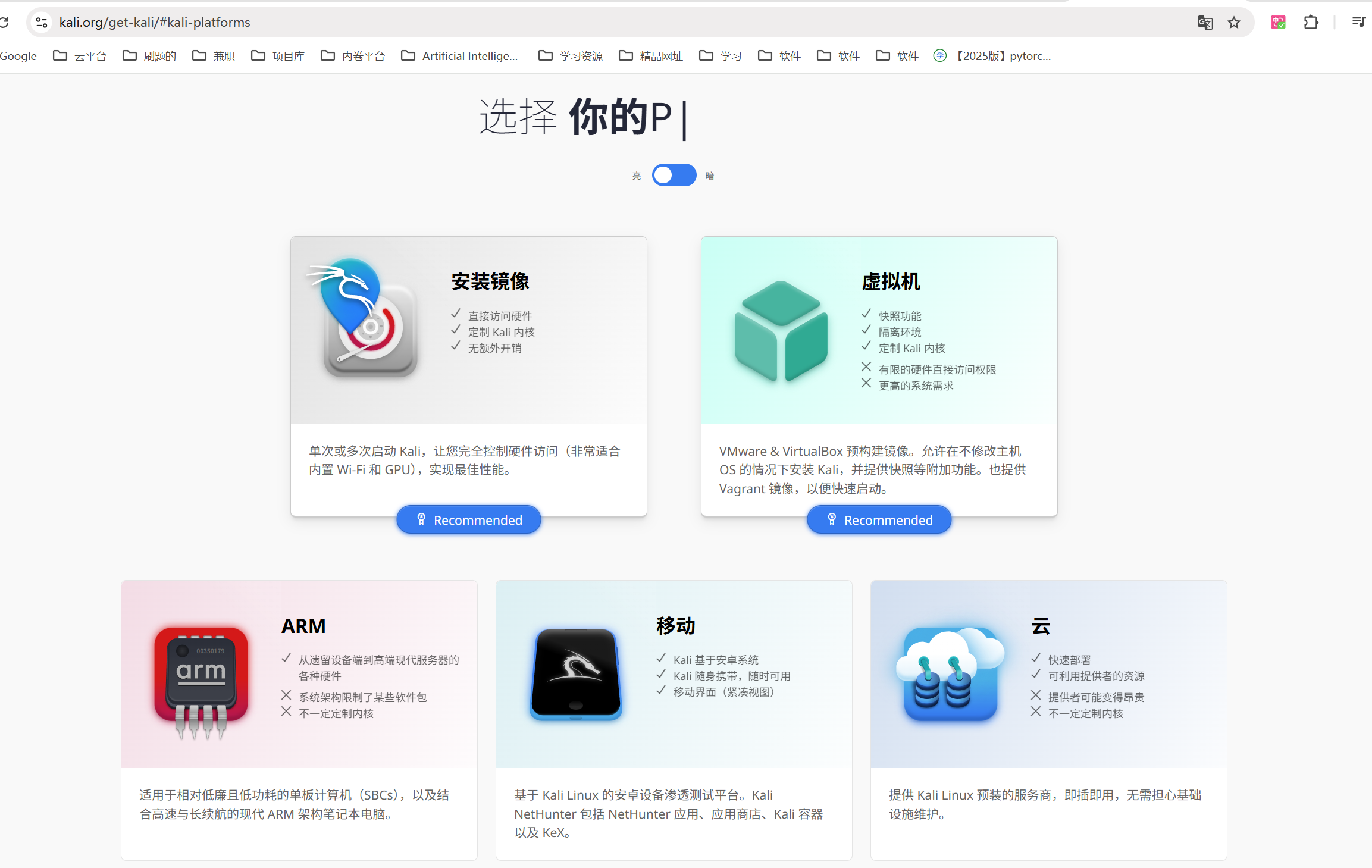
Task: Click 移动界面（紧凑视图）feature text
Action: (723, 692)
